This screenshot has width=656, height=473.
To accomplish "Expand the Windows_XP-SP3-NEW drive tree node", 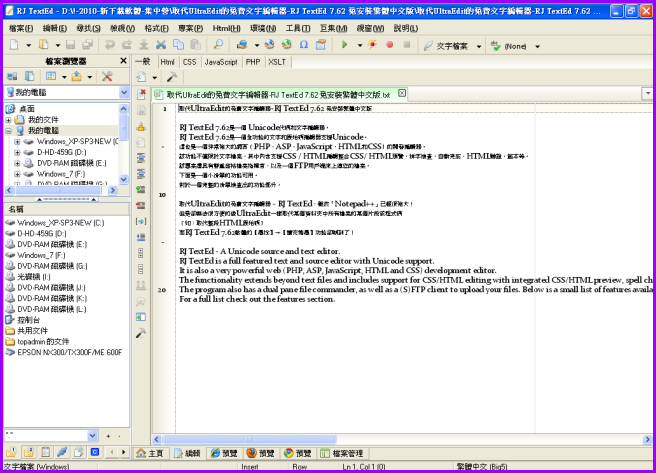I will [x=17, y=142].
